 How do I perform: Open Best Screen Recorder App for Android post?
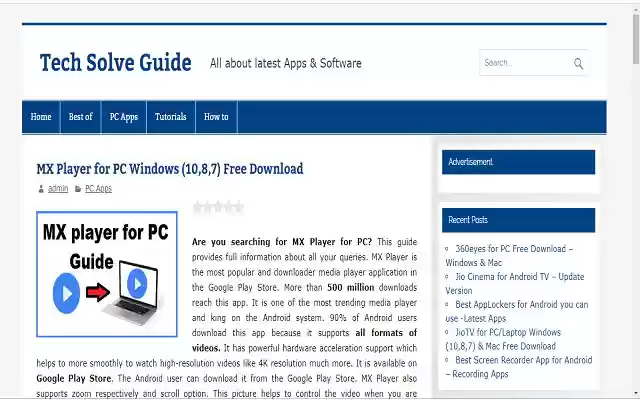tap(519, 367)
